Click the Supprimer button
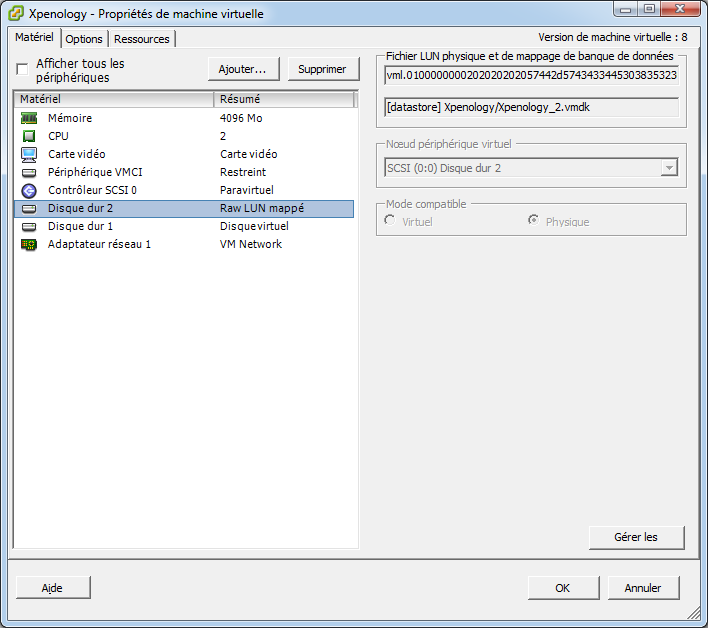This screenshot has height=628, width=708. click(x=323, y=69)
